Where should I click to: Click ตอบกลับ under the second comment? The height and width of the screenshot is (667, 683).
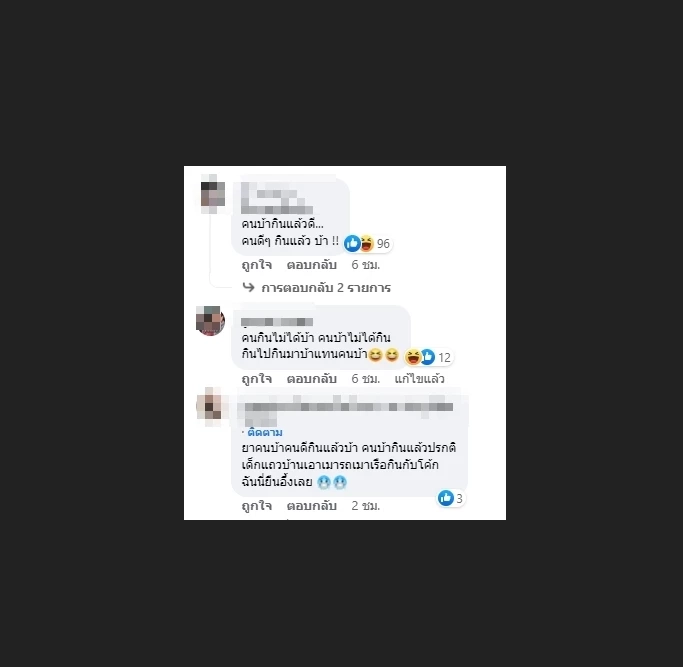coord(311,379)
